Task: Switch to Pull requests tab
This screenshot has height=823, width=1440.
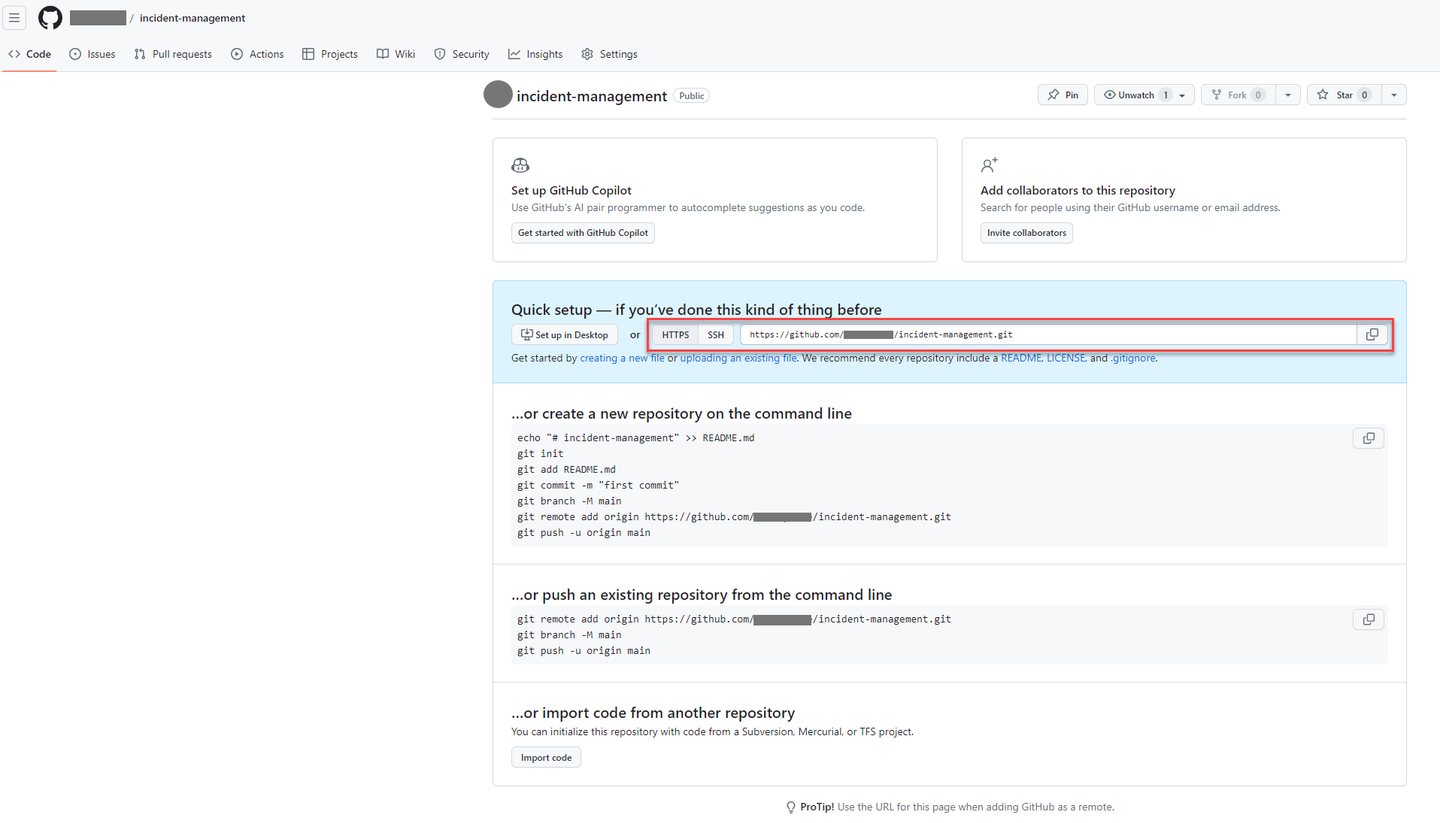Action: point(173,54)
